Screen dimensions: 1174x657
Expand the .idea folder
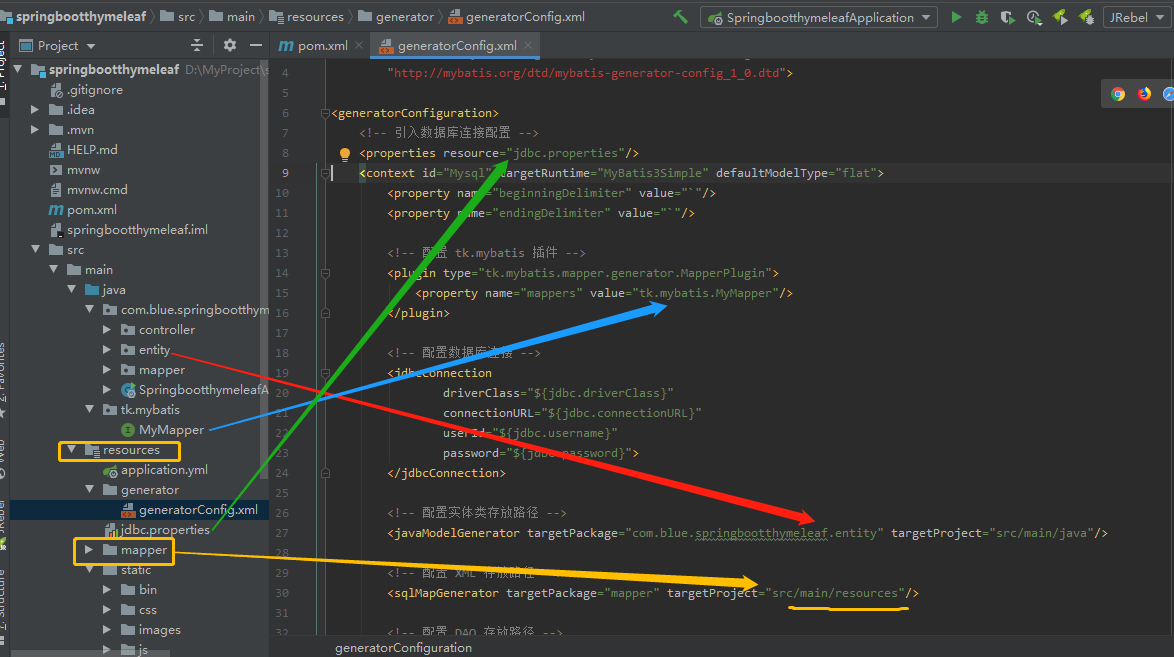pyautogui.click(x=34, y=109)
